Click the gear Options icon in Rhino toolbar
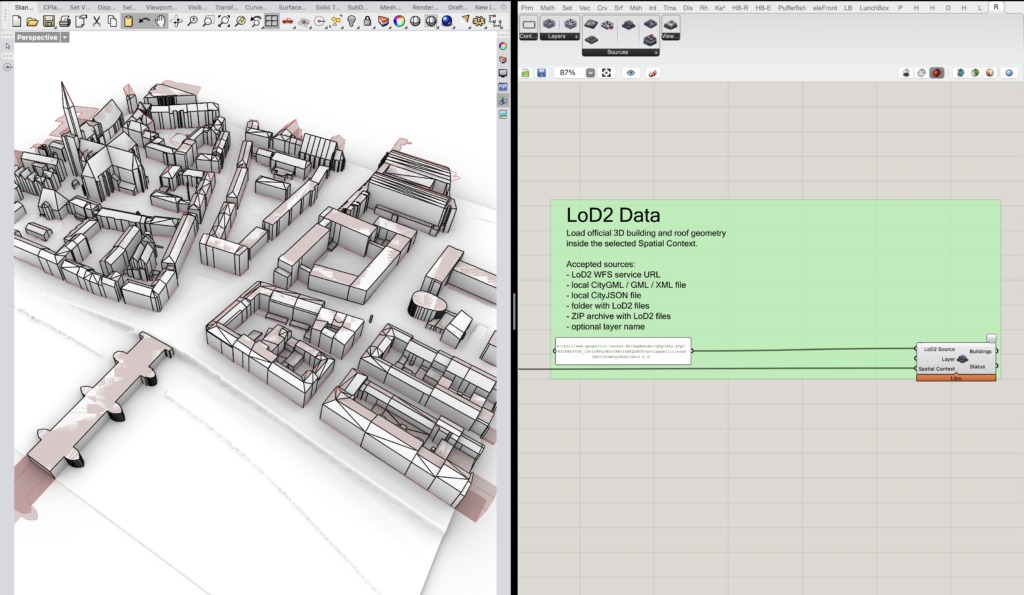Image resolution: width=1024 pixels, height=595 pixels. (x=479, y=22)
